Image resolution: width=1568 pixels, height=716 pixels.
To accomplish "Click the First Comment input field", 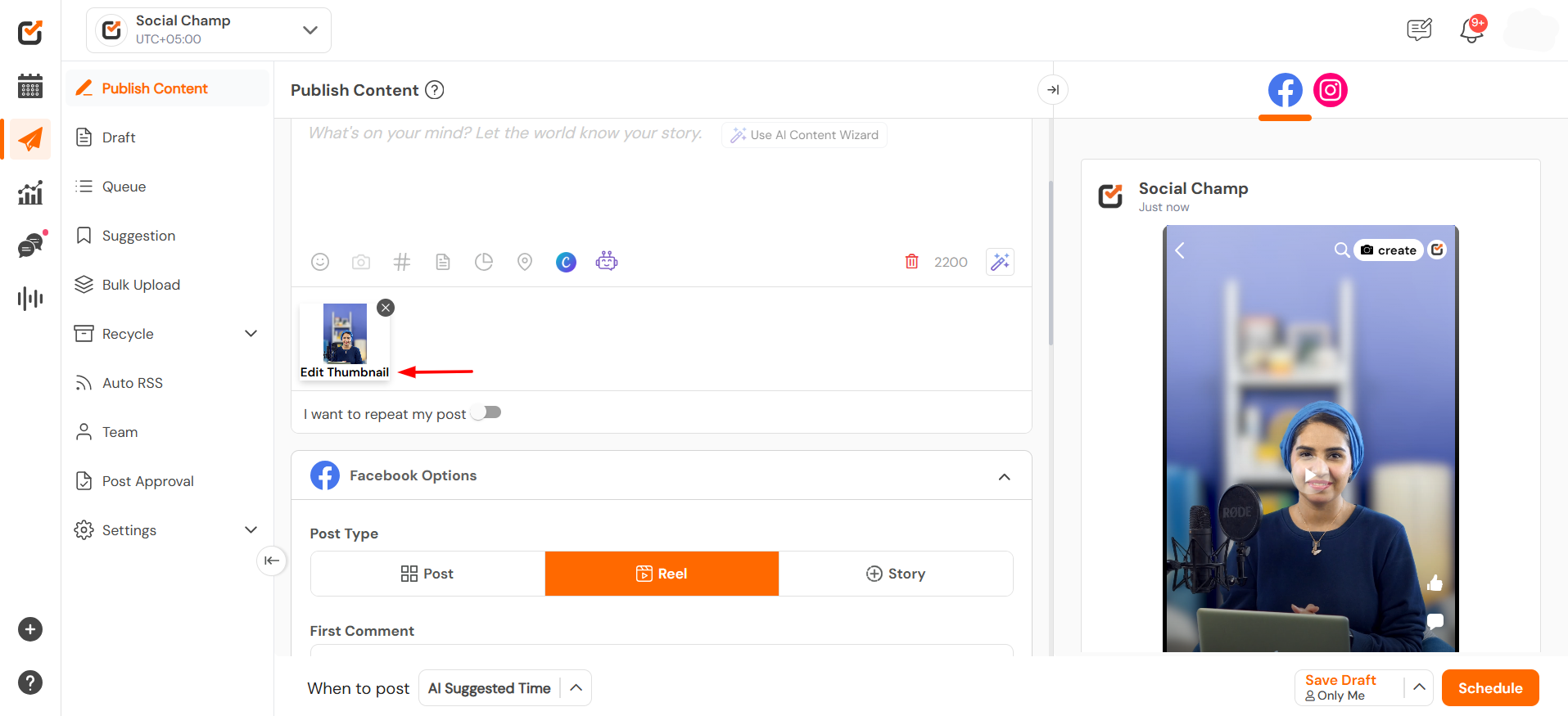I will point(662,651).
